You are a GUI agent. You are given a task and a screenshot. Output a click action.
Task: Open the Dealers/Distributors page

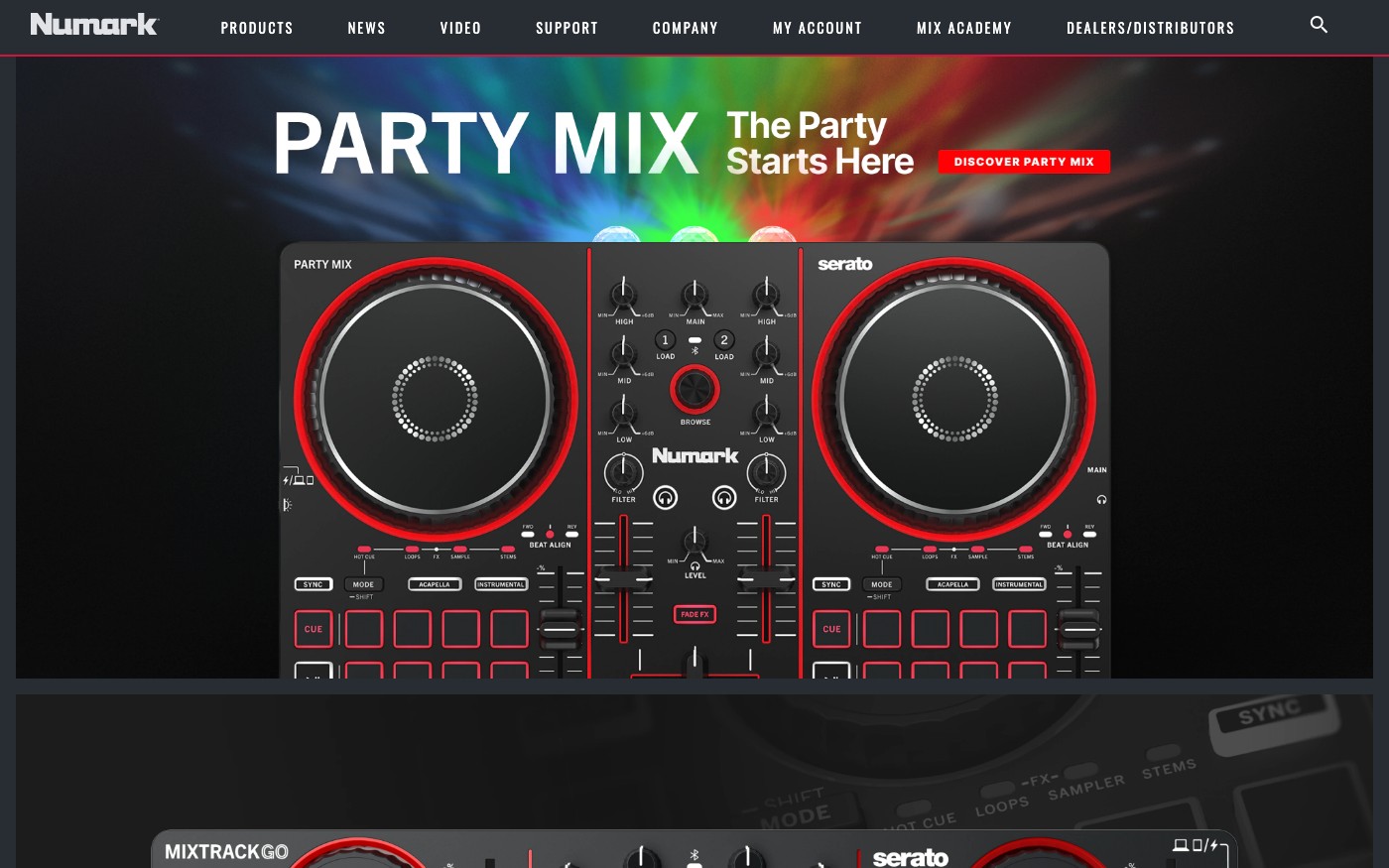[x=1151, y=28]
